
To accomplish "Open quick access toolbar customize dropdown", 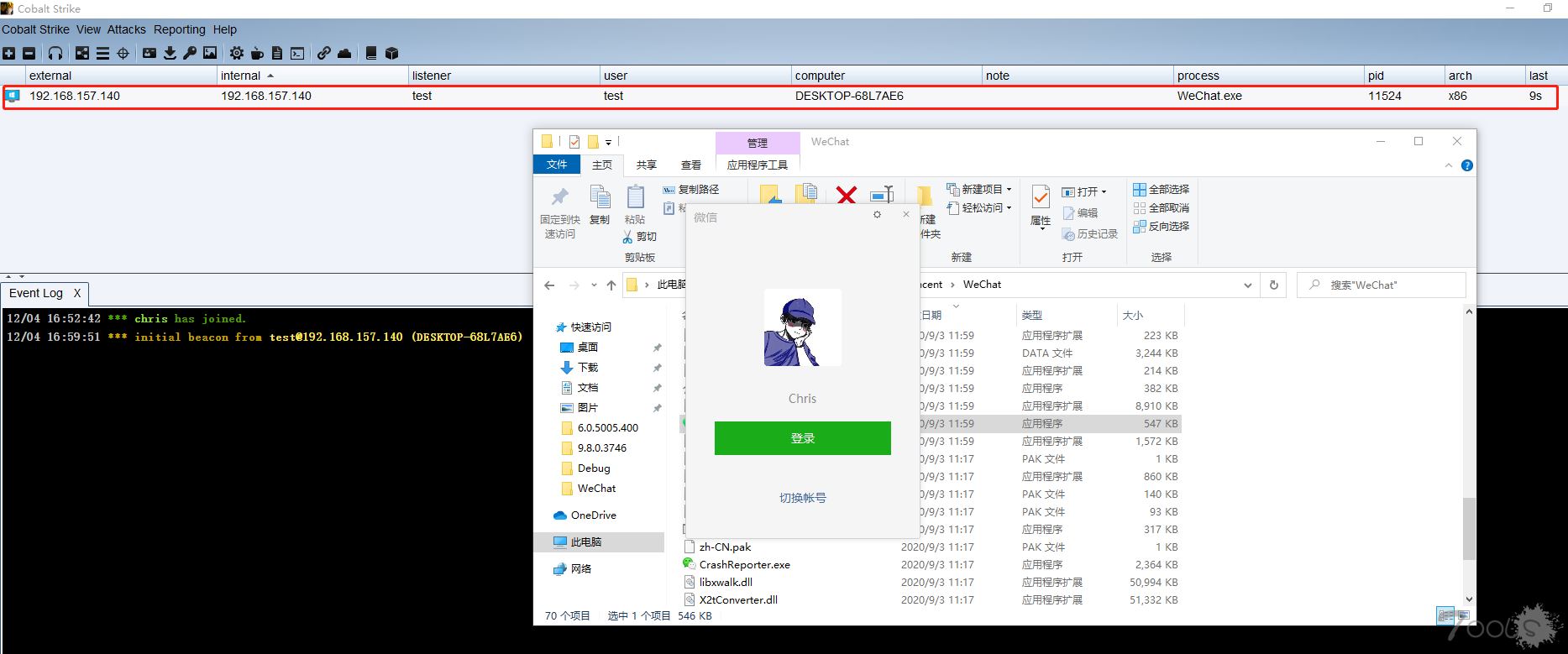I will tap(608, 143).
